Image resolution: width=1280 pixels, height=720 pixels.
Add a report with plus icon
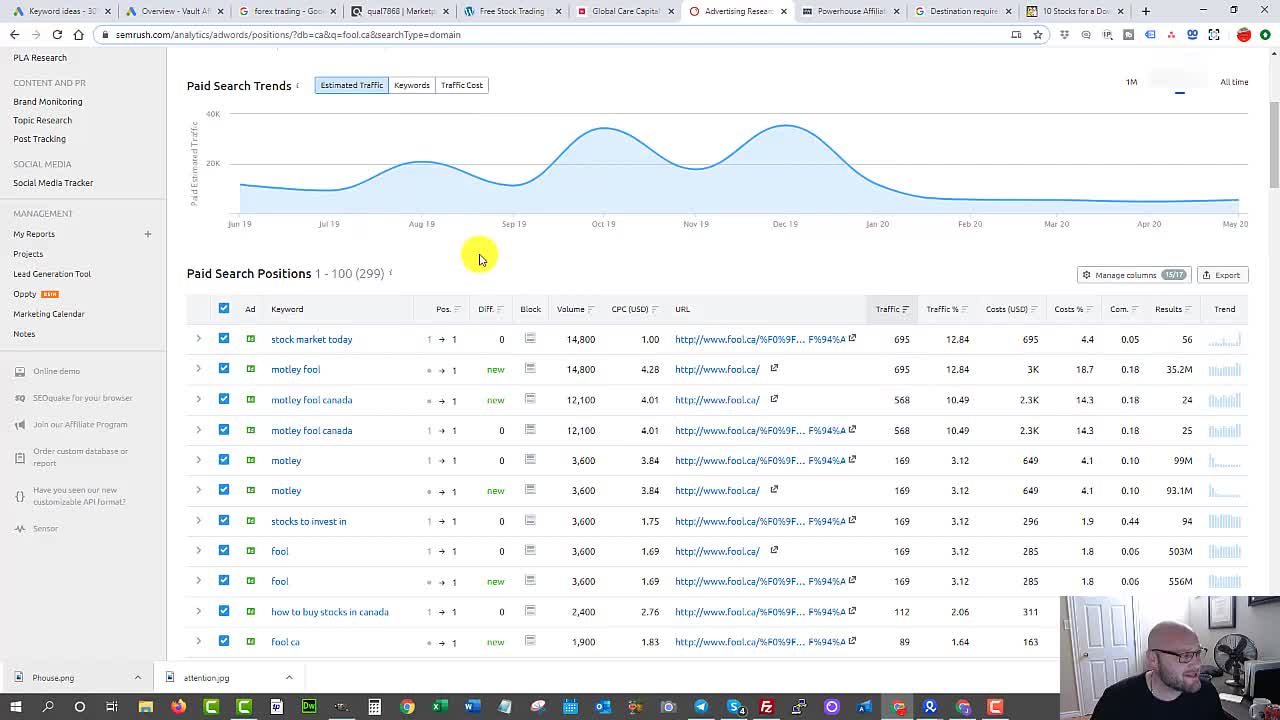point(147,234)
